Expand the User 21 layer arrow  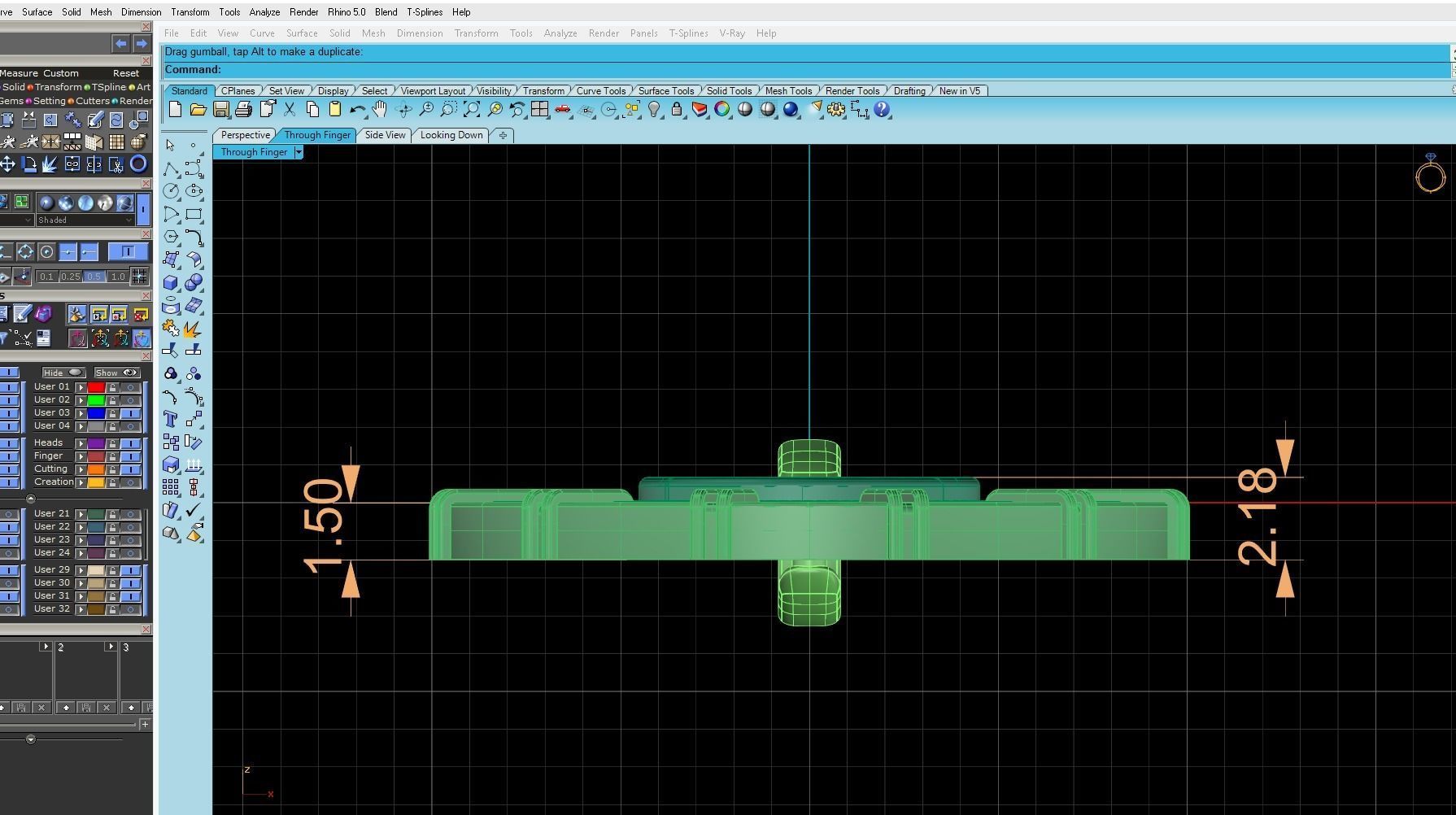81,514
